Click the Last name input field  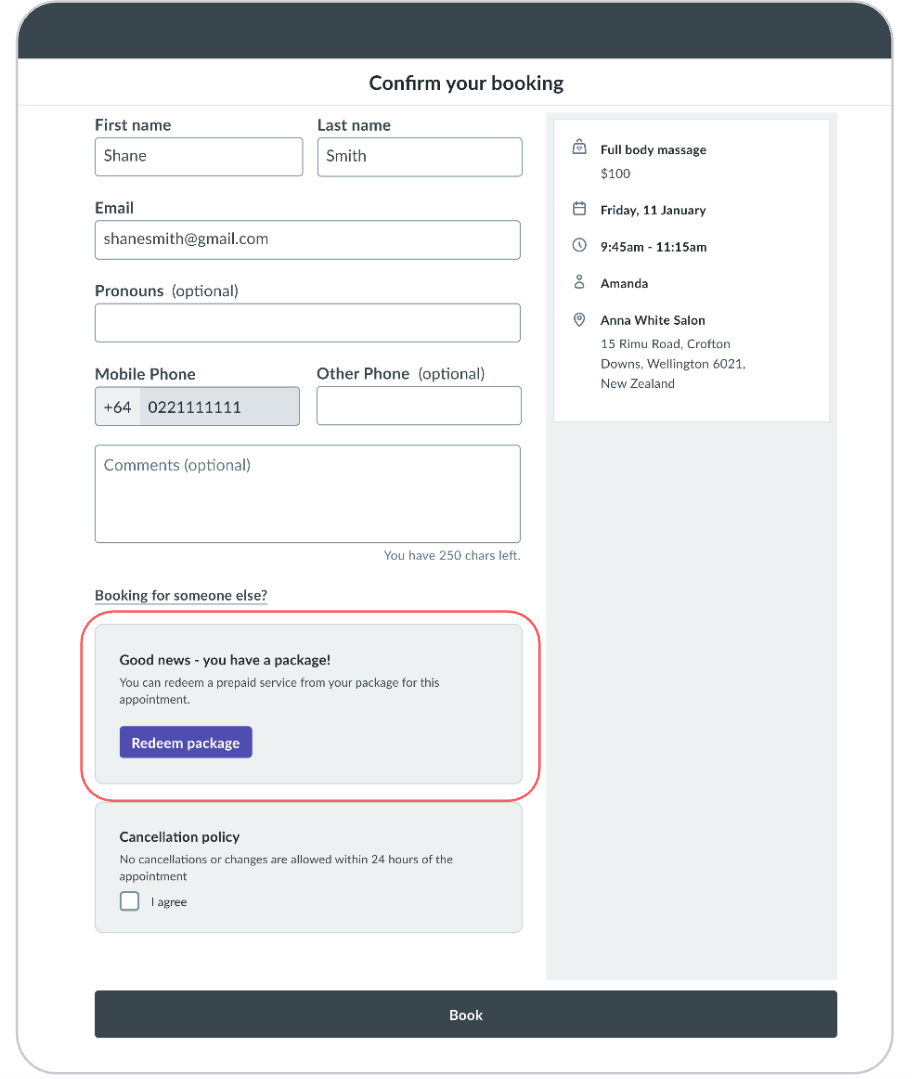(419, 157)
